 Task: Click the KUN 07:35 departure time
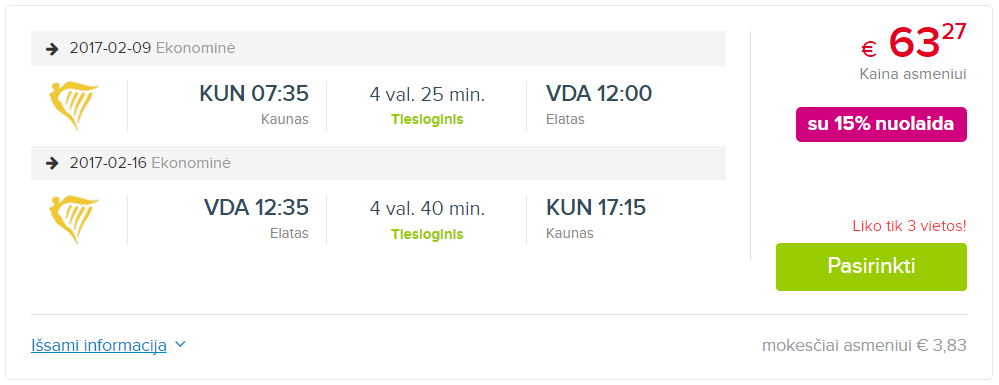(254, 94)
